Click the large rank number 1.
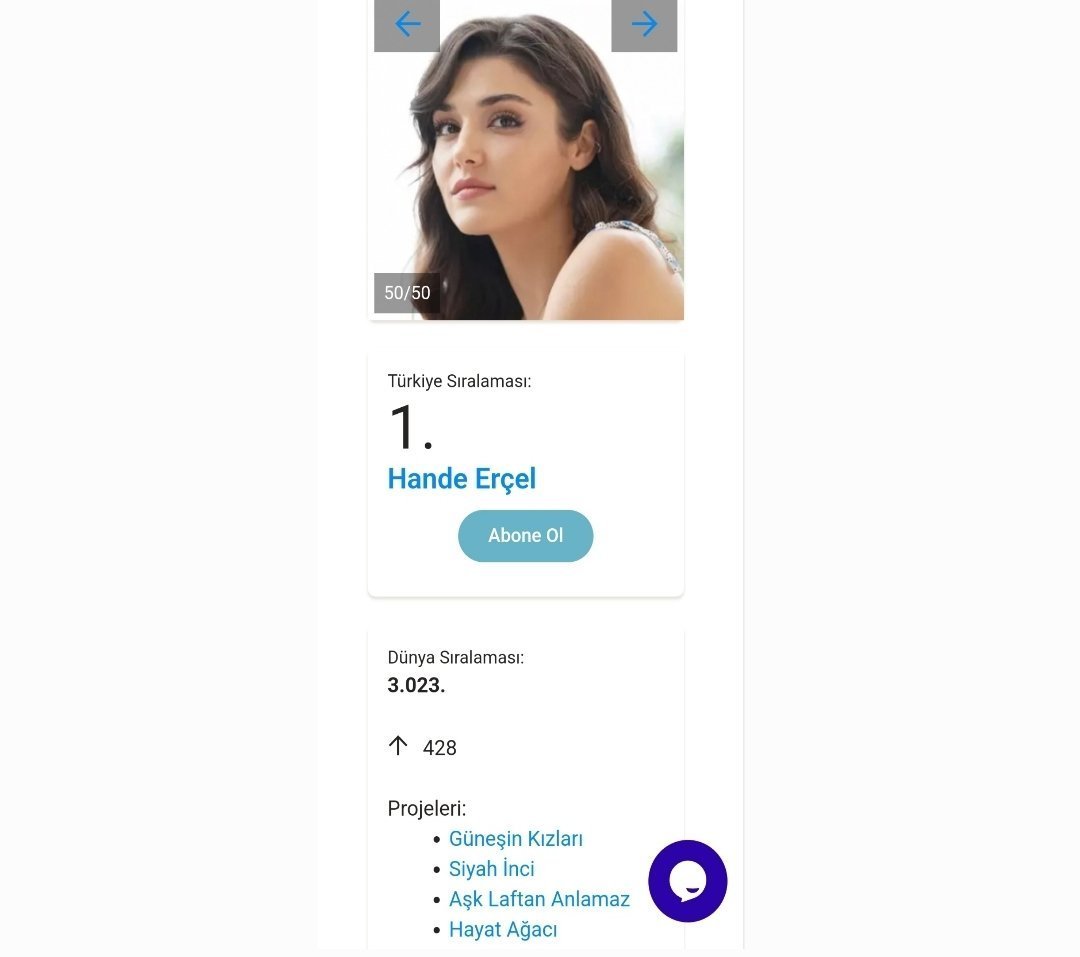 (x=411, y=427)
